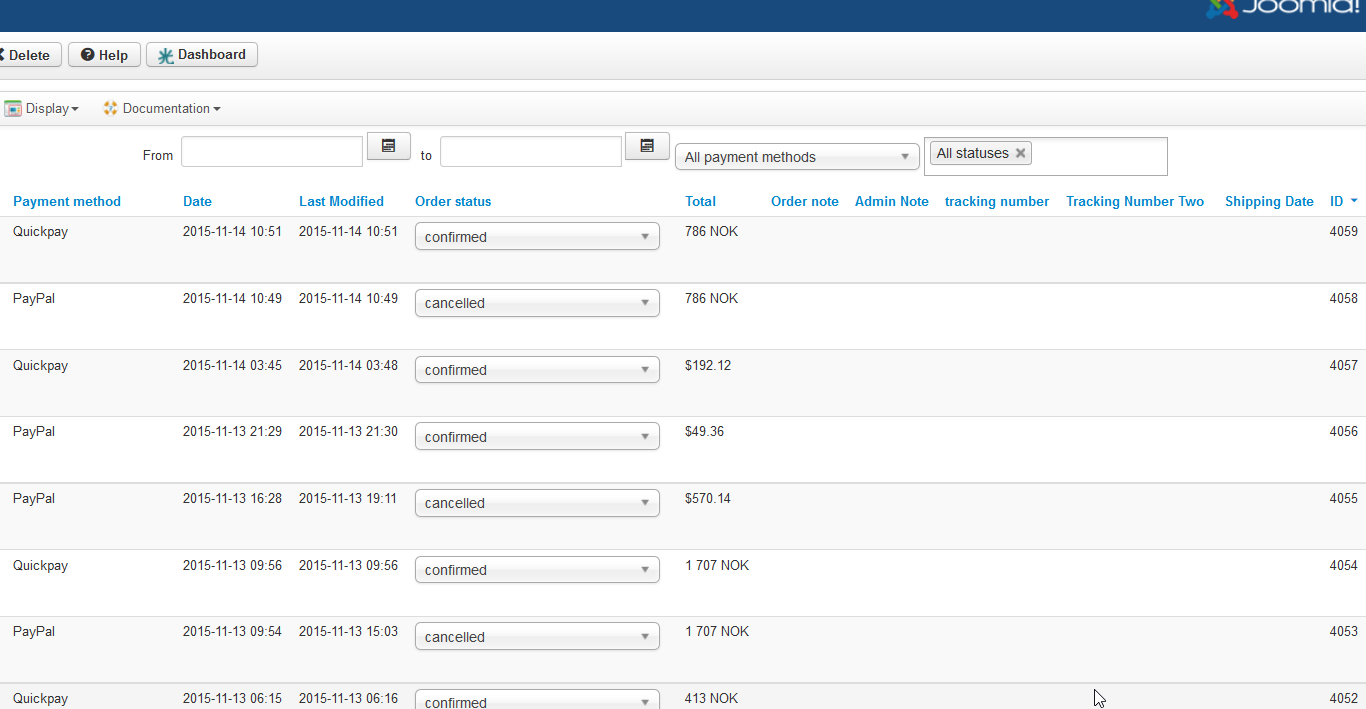Open status dropdown for order 4057
This screenshot has height=709, width=1366.
pyautogui.click(x=537, y=370)
